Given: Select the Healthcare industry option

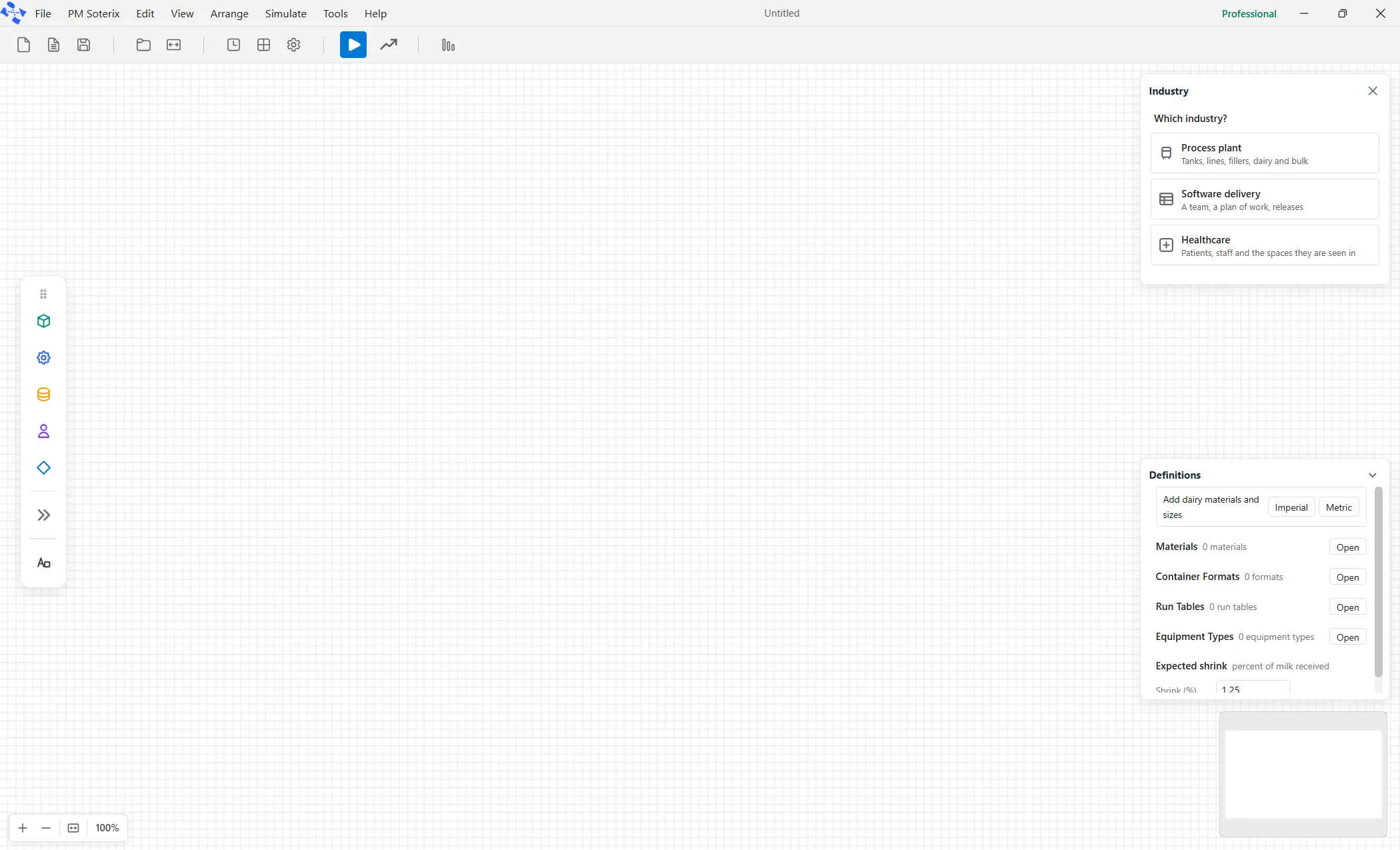Looking at the screenshot, I should click(1264, 245).
